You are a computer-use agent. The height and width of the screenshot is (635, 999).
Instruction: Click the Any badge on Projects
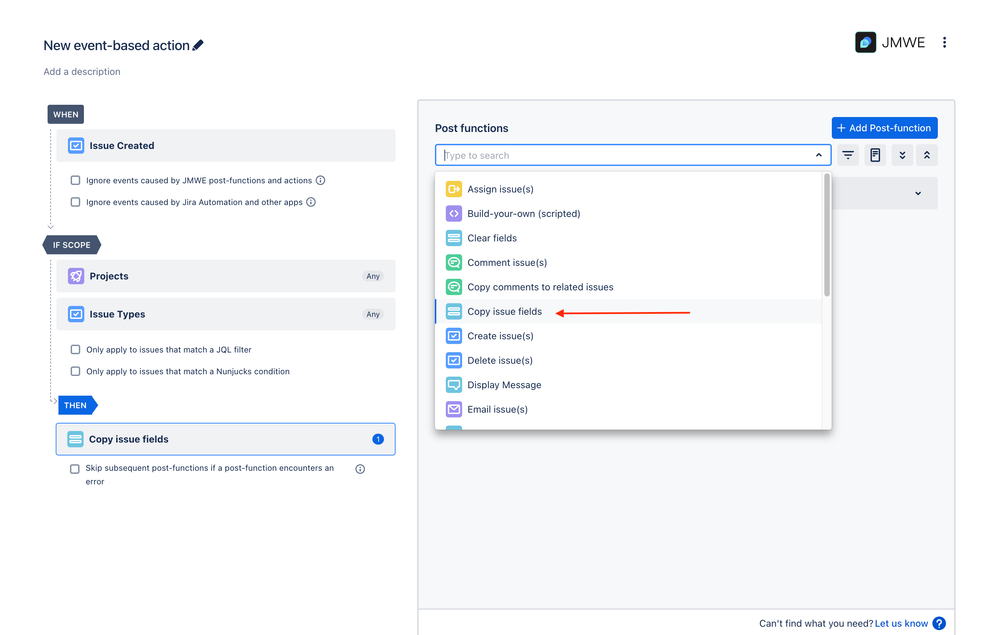[373, 276]
